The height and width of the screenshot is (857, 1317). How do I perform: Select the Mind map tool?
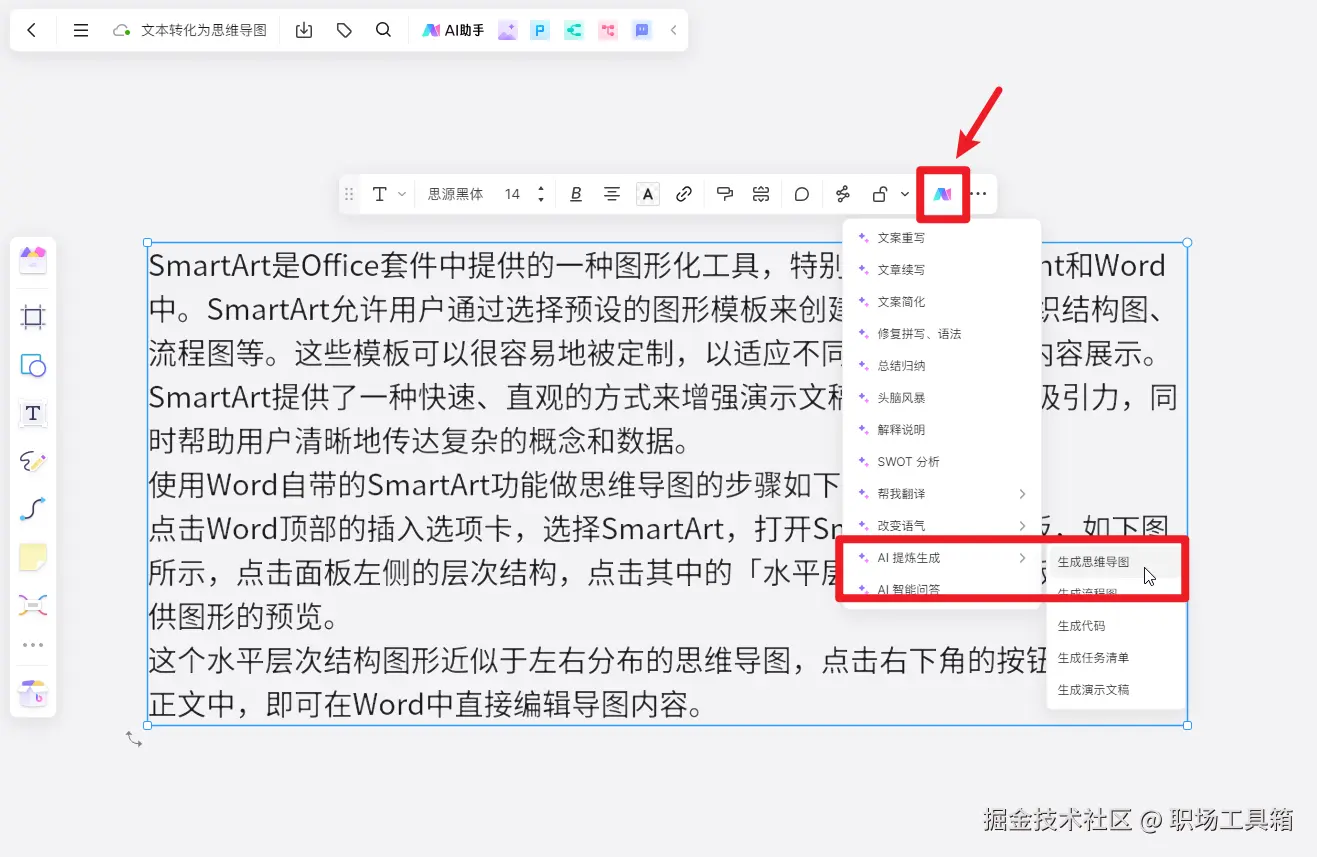33,605
